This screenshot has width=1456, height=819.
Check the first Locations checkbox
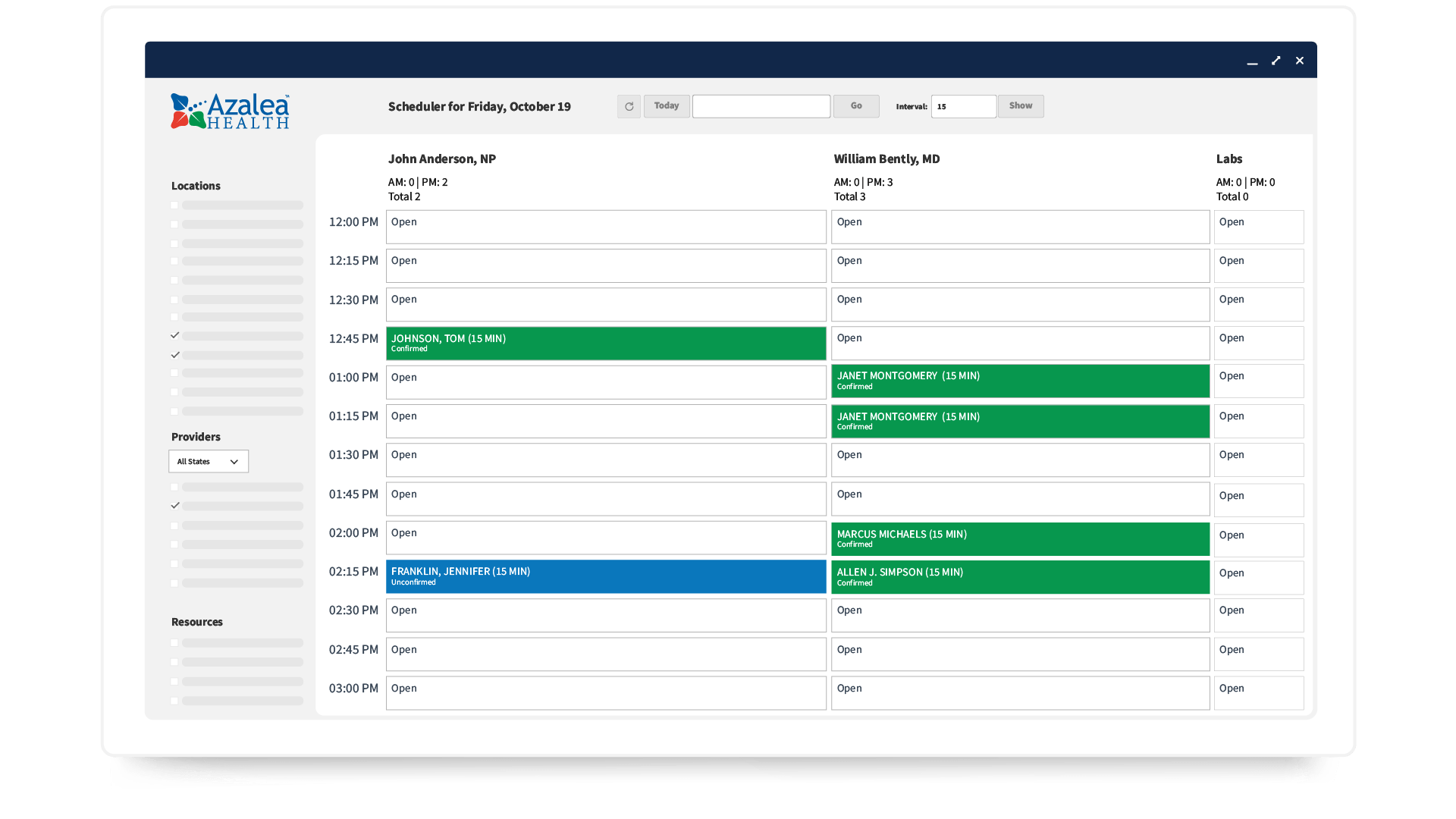pyautogui.click(x=174, y=206)
